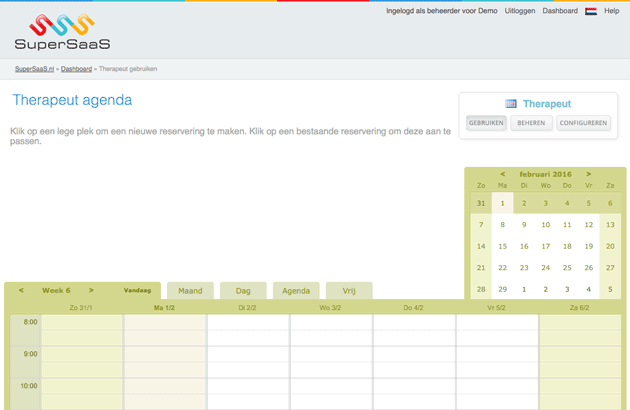Switch to Dag view tab
This screenshot has height=410, width=630.
[243, 291]
